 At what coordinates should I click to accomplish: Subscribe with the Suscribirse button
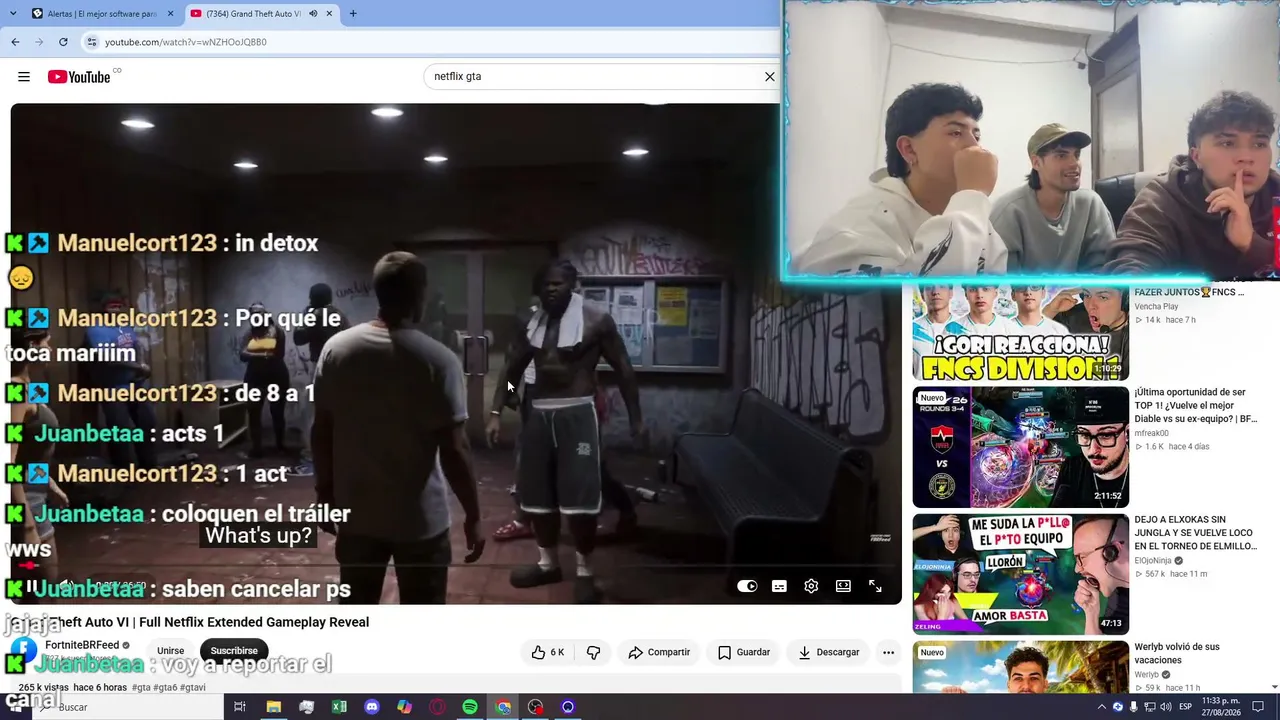pos(234,651)
